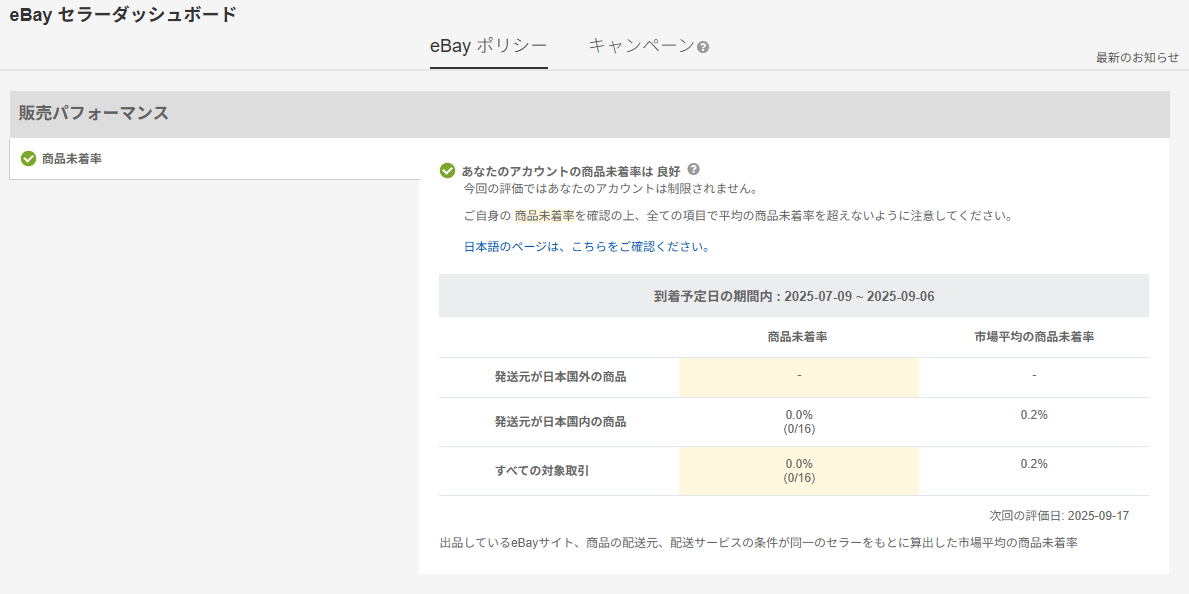Open the Japanese page link 日本語のページは、こちらをご確認ください
Screen dimensions: 1189x594
point(587,246)
